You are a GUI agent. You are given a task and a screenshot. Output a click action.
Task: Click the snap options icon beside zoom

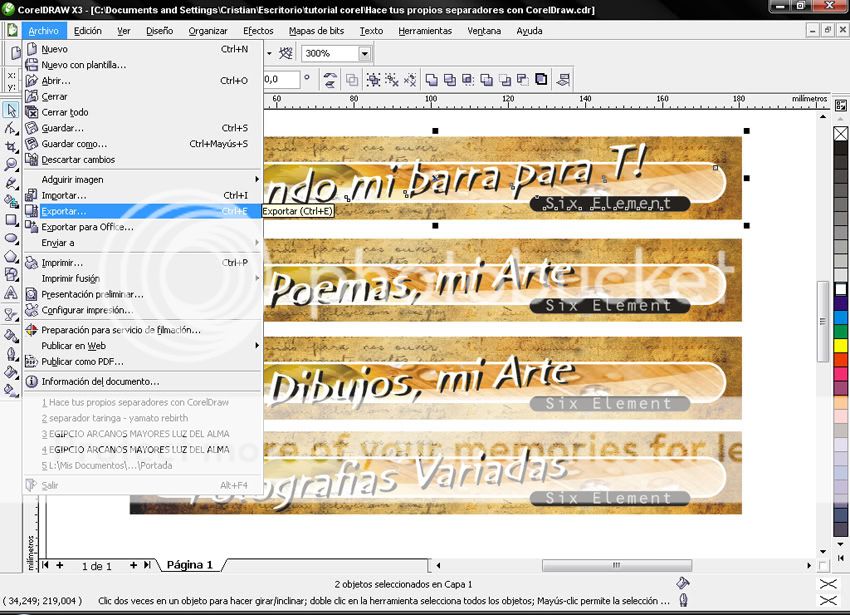pos(286,53)
